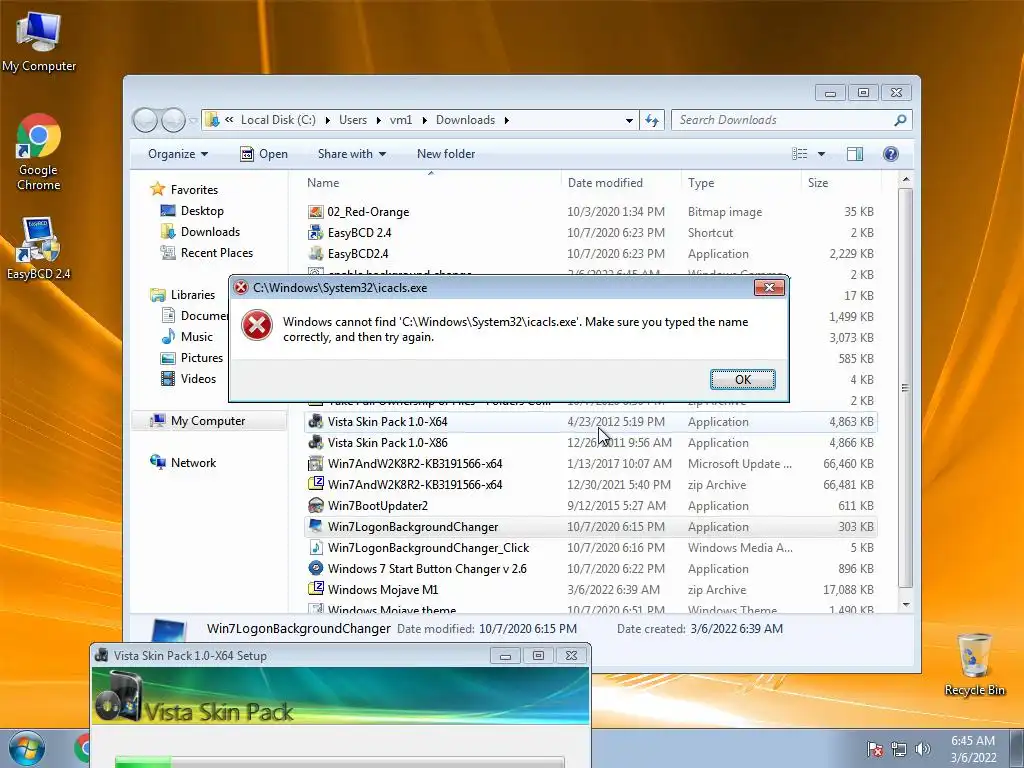
Task: Click Open in the Explorer toolbar
Action: tap(264, 154)
